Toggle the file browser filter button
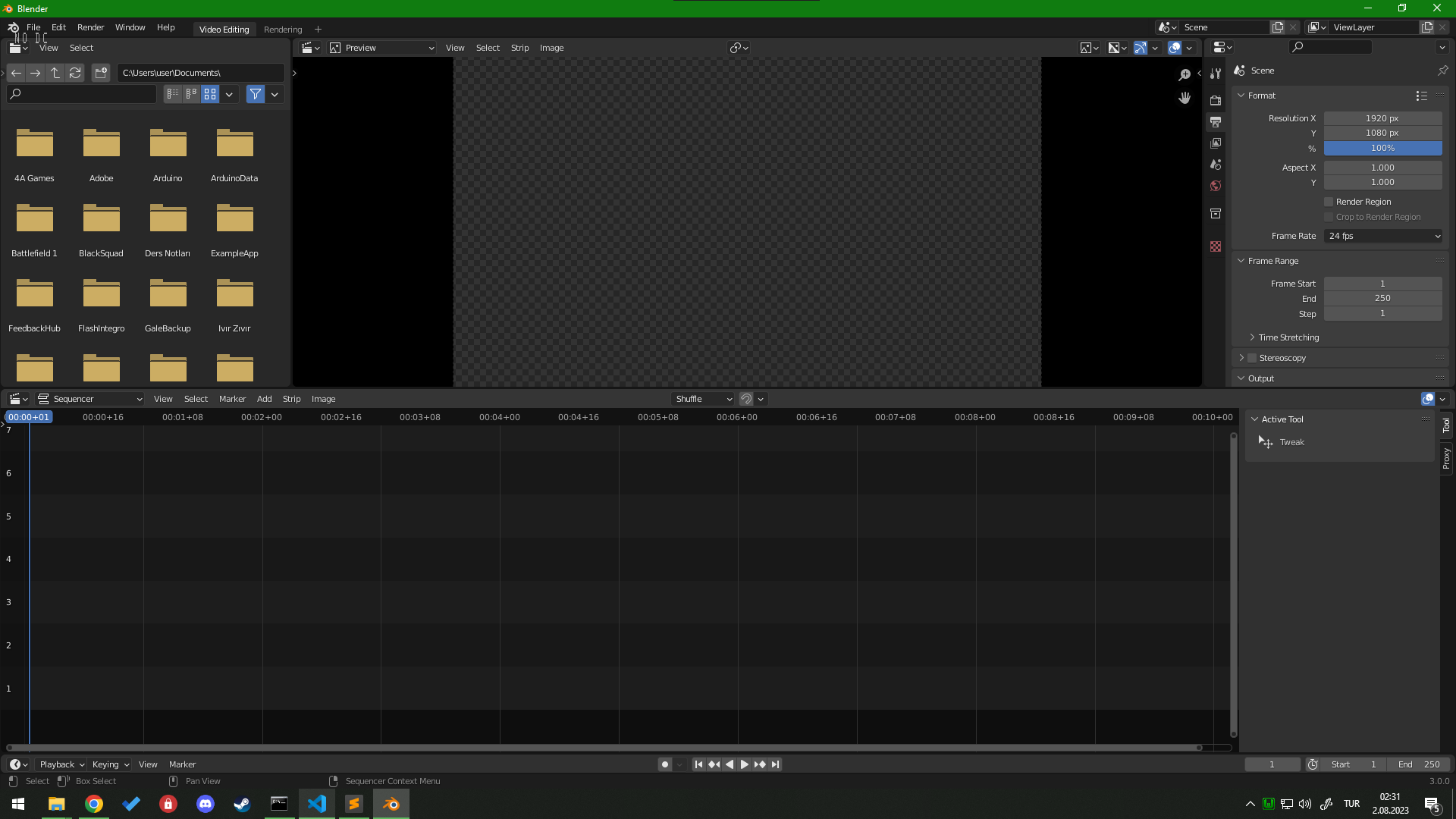The height and width of the screenshot is (819, 1456). (x=256, y=94)
